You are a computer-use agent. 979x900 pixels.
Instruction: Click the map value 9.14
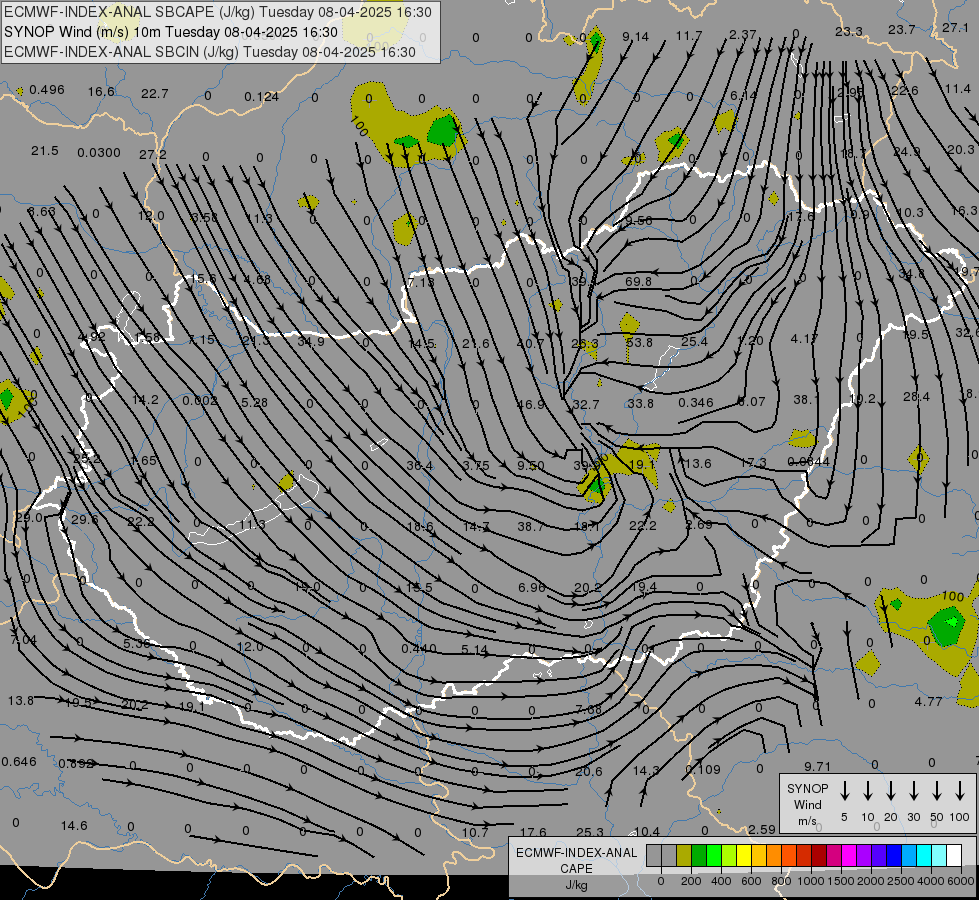coord(636,37)
